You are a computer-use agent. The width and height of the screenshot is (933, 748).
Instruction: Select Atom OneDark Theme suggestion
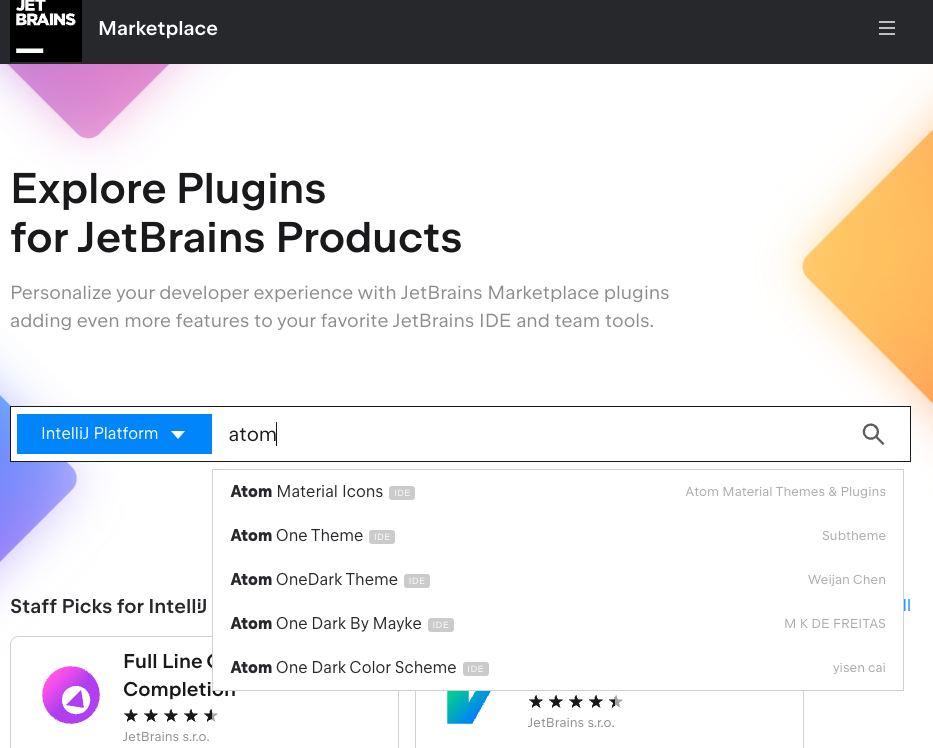point(558,580)
